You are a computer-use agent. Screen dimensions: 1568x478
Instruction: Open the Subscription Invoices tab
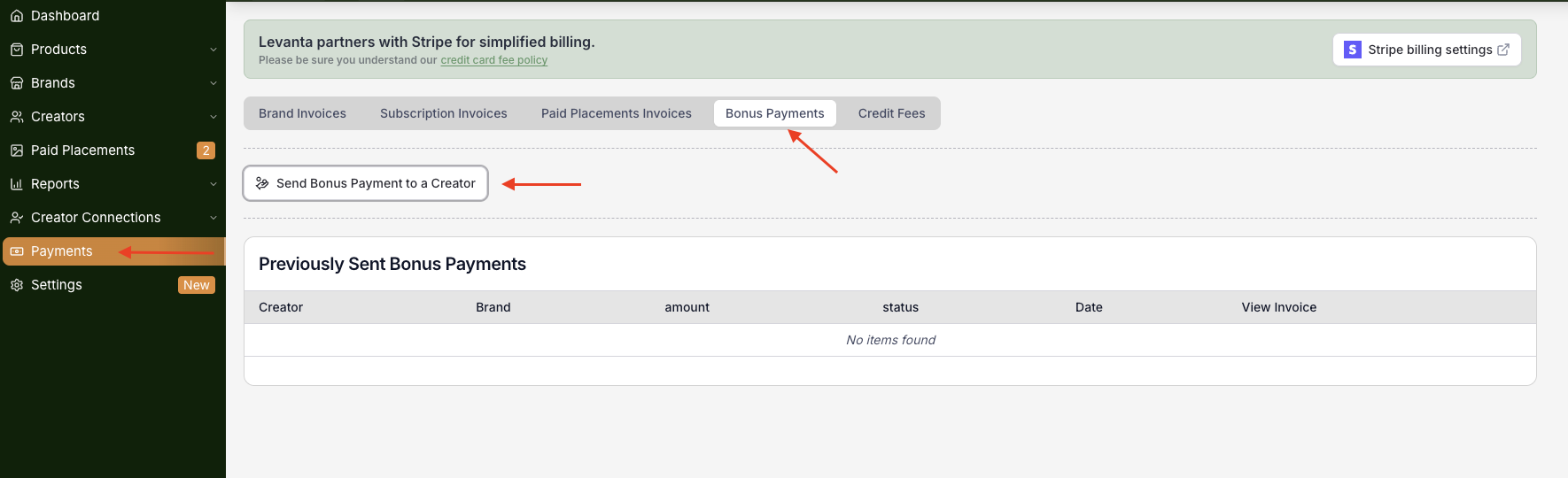[x=443, y=113]
